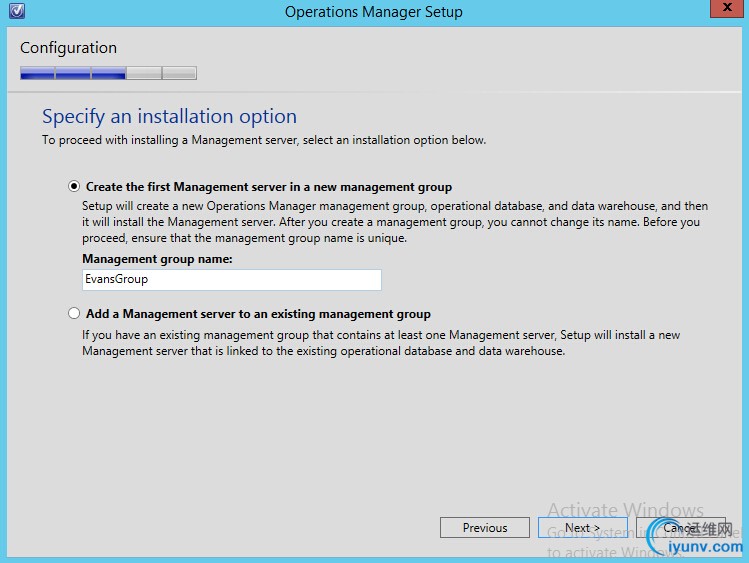Screen dimensions: 749x563
Task: Click the Operations Manager Setup title bar icon
Action: coord(15,11)
